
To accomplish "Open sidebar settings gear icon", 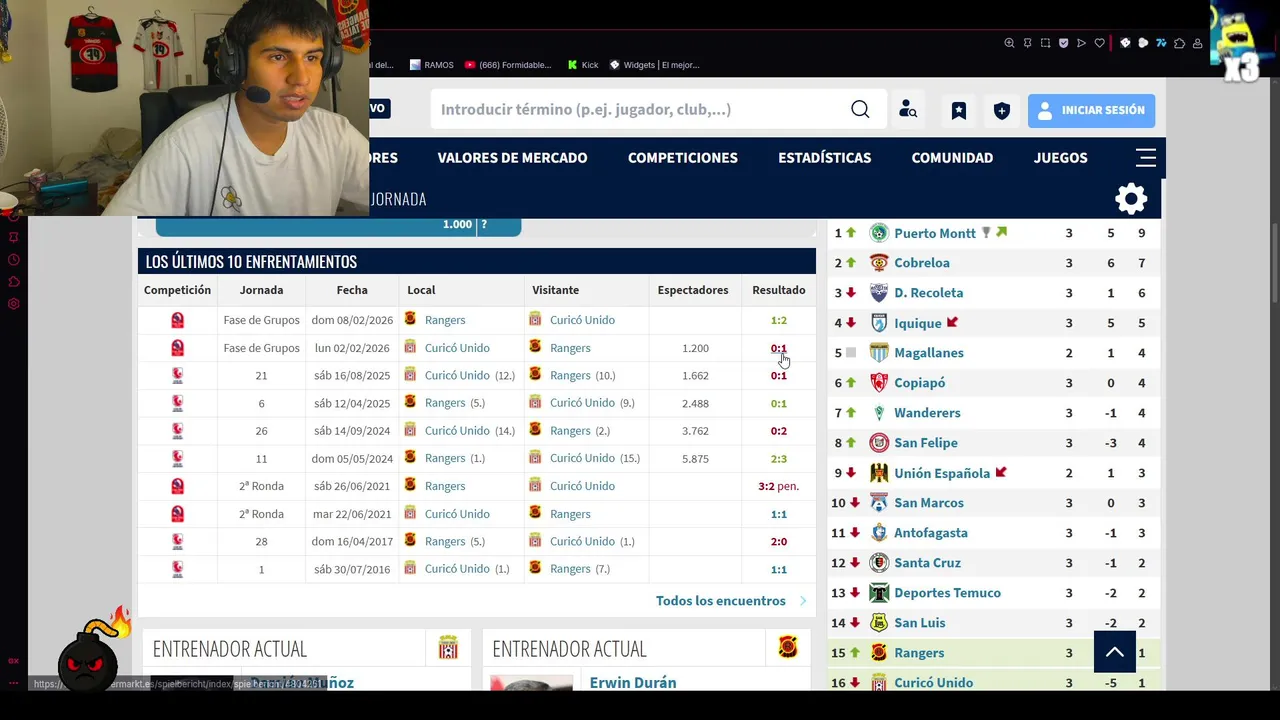I will [14, 304].
